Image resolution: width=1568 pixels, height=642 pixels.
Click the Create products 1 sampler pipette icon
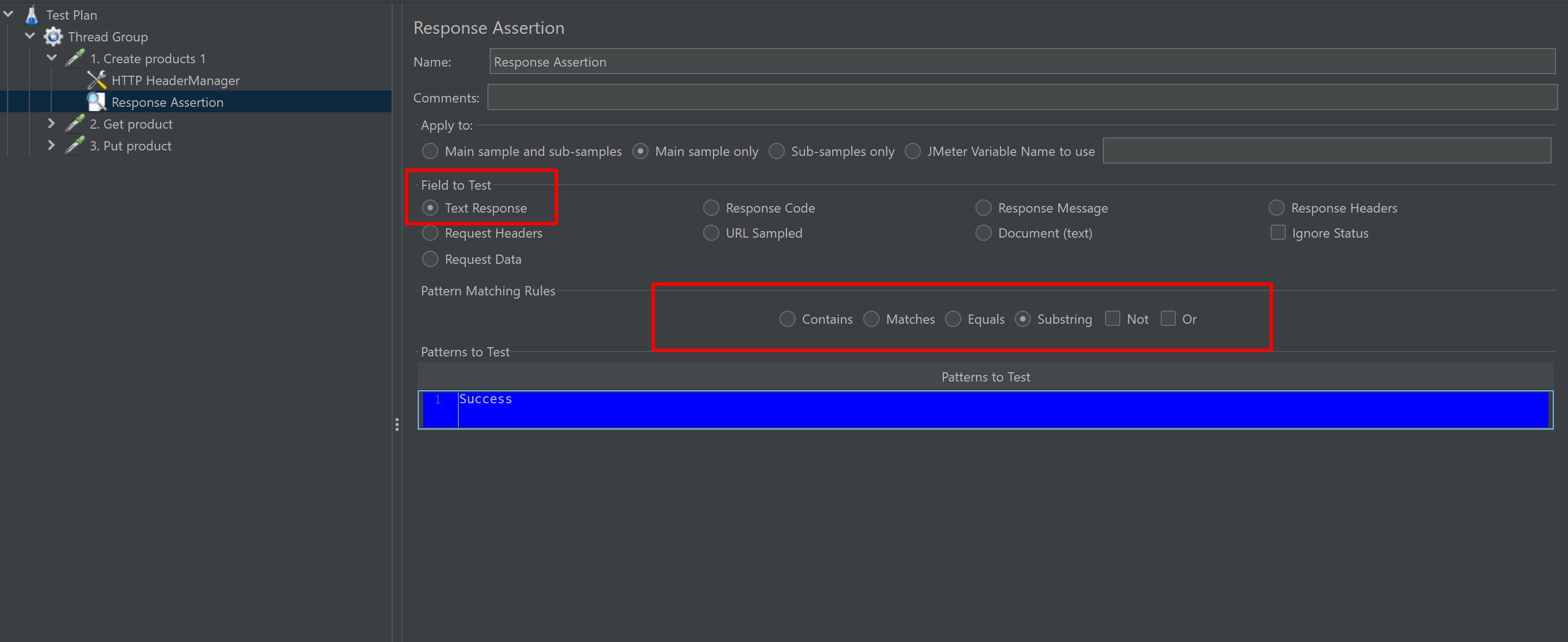tap(75, 58)
